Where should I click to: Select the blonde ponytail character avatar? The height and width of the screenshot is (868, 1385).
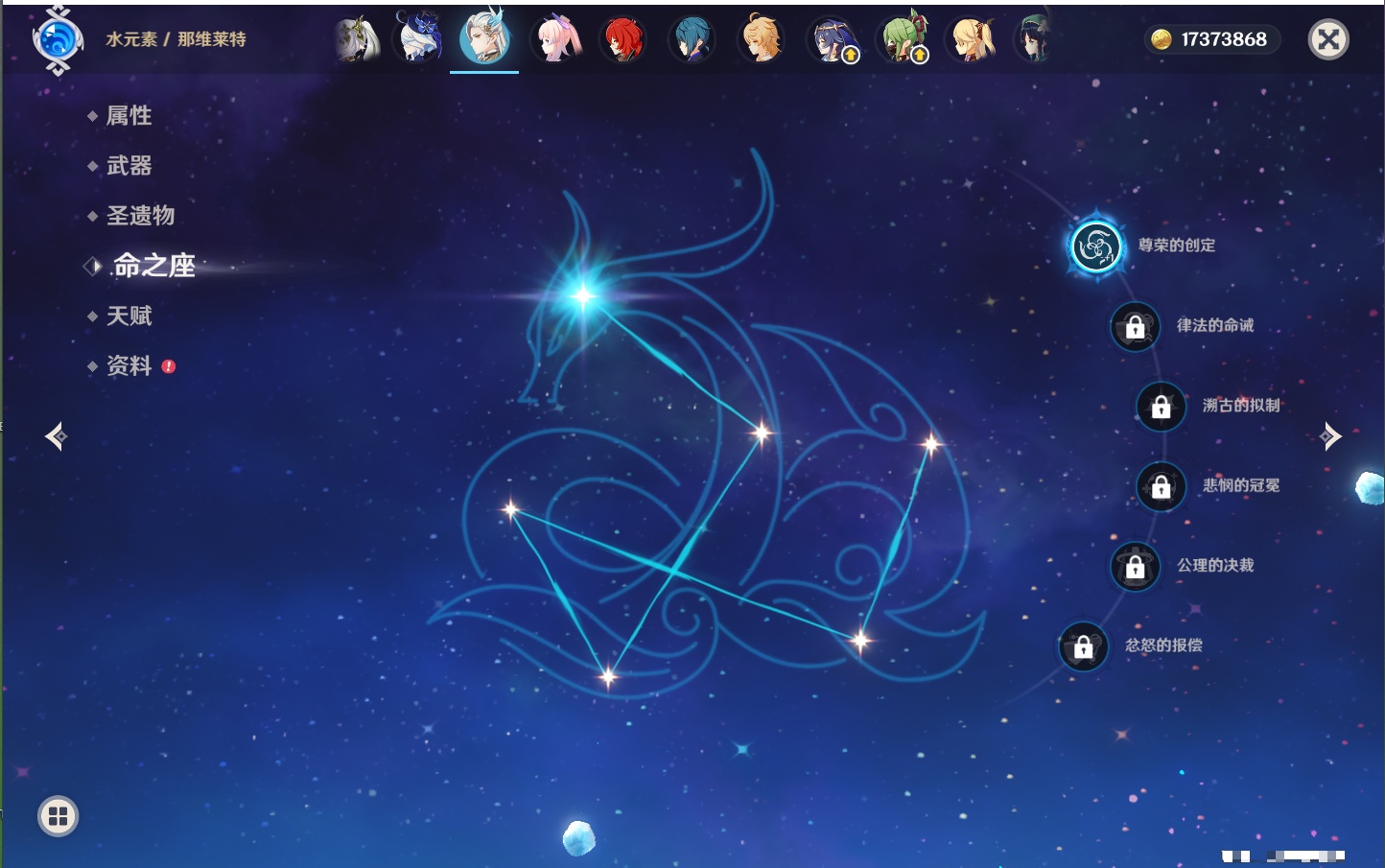point(972,39)
